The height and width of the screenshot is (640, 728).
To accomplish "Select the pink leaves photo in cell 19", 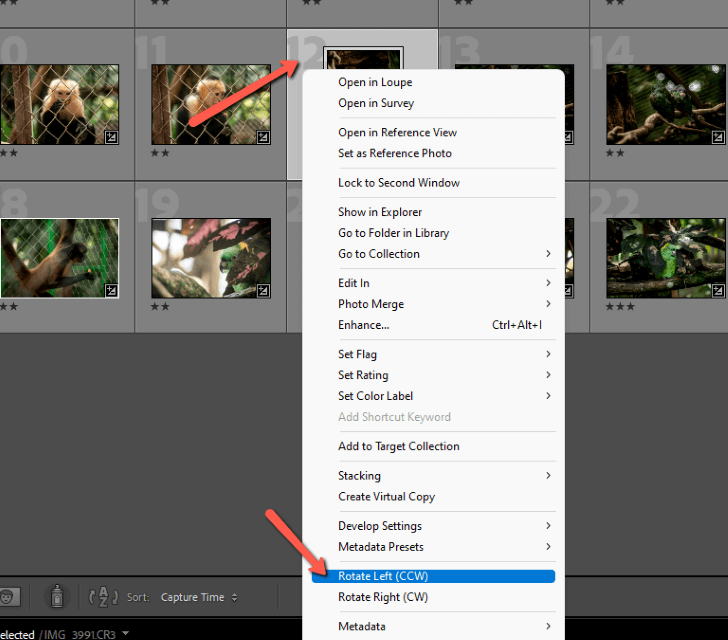I will pyautogui.click(x=211, y=258).
